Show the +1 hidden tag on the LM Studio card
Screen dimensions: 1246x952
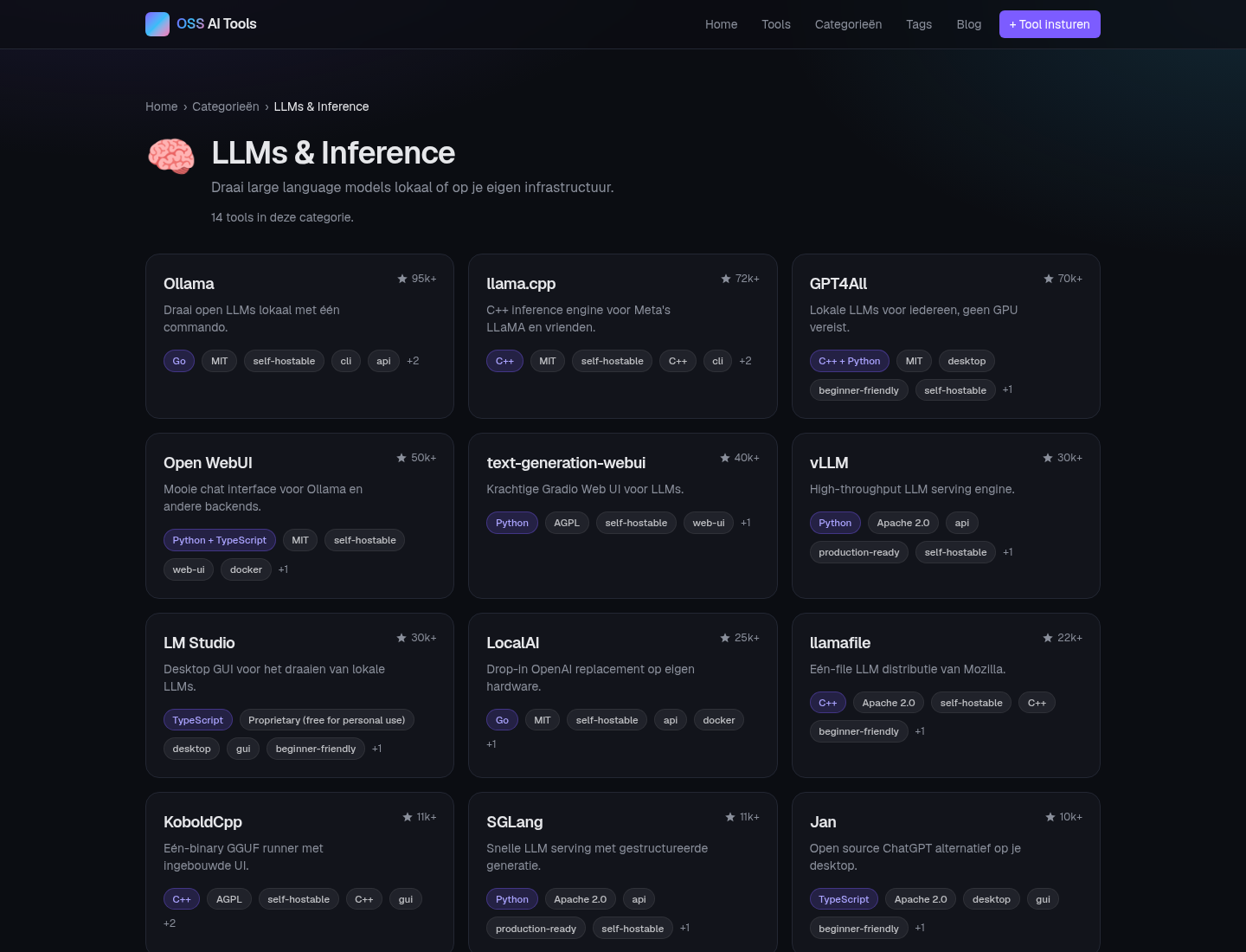coord(376,749)
